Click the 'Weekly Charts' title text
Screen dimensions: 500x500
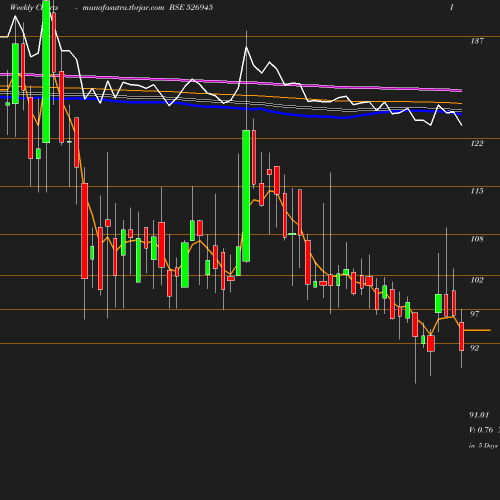pos(34,7)
